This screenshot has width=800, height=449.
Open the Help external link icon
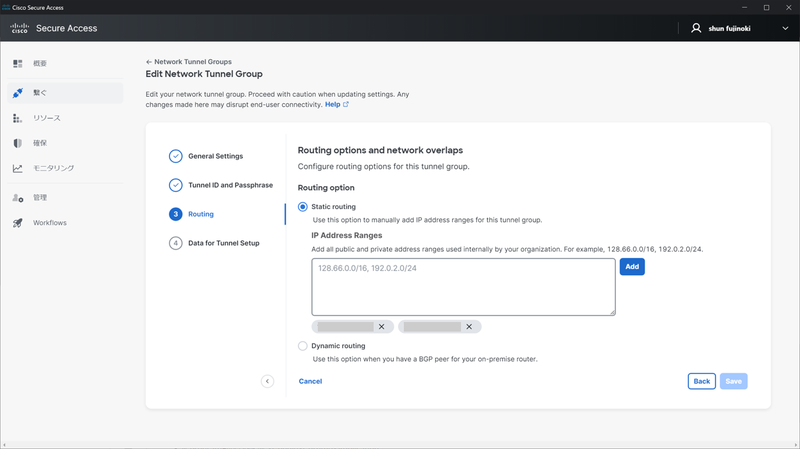[346, 104]
